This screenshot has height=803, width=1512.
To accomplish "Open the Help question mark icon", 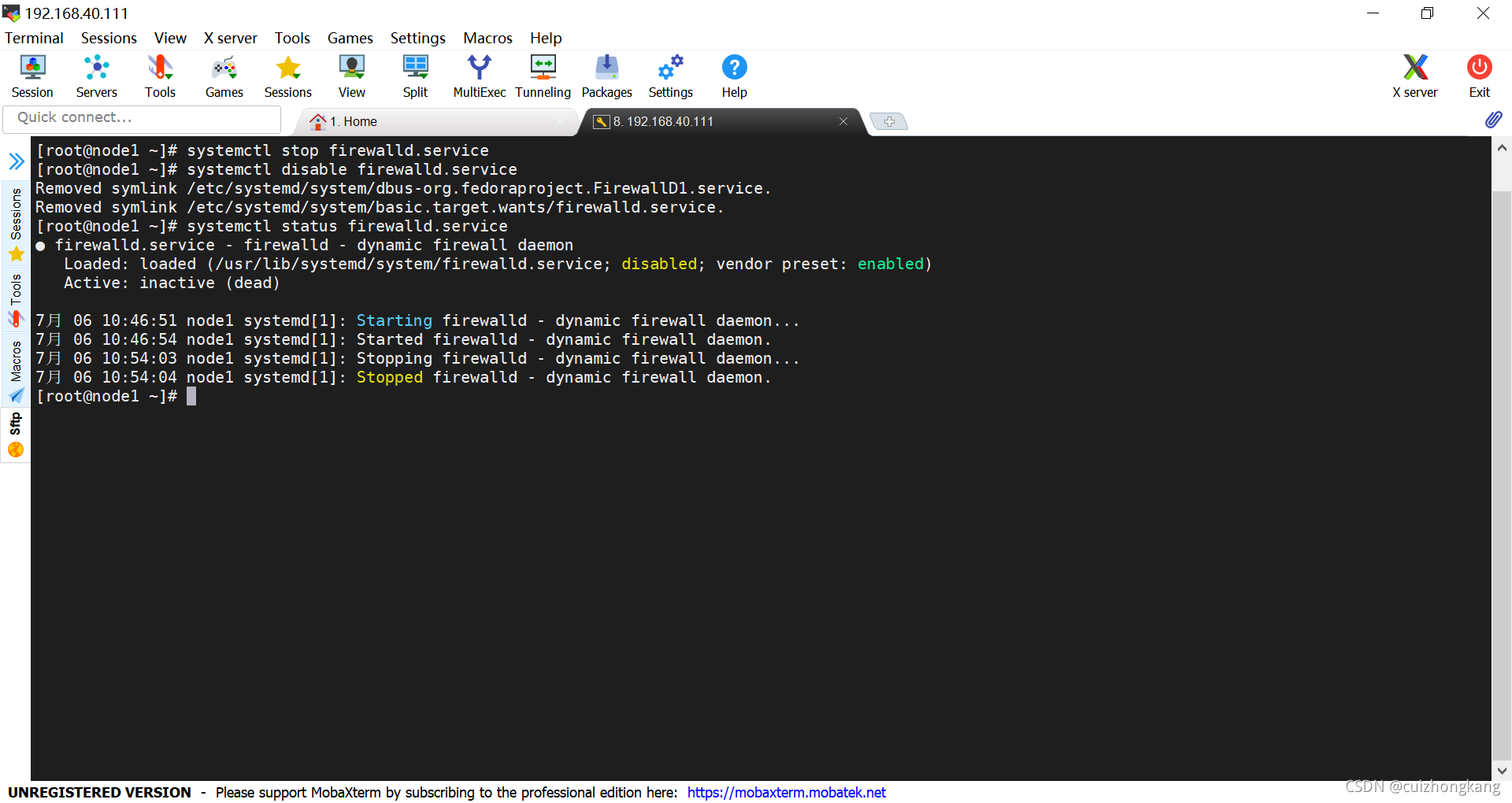I will (x=734, y=76).
